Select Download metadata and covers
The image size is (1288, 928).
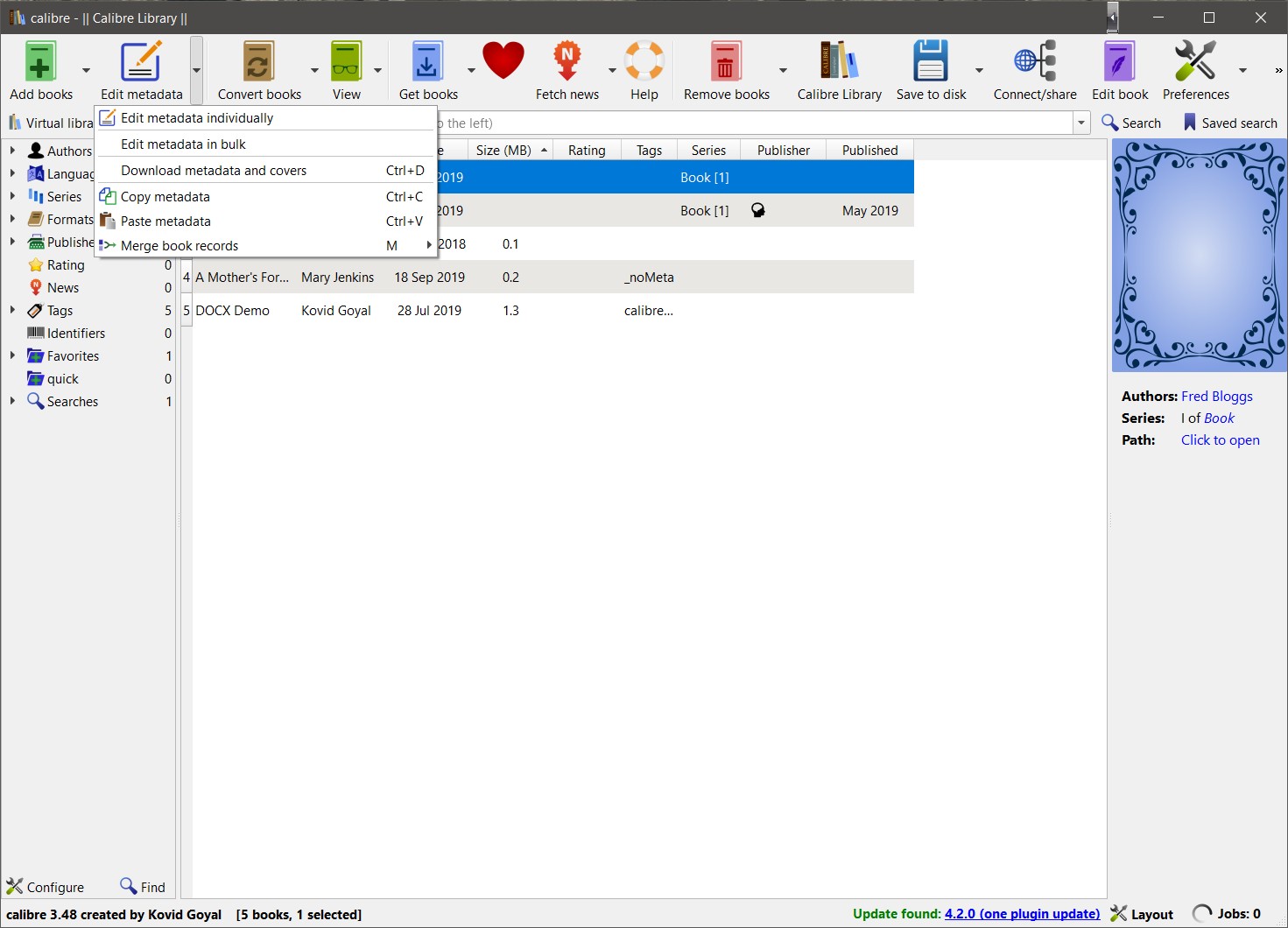point(265,171)
